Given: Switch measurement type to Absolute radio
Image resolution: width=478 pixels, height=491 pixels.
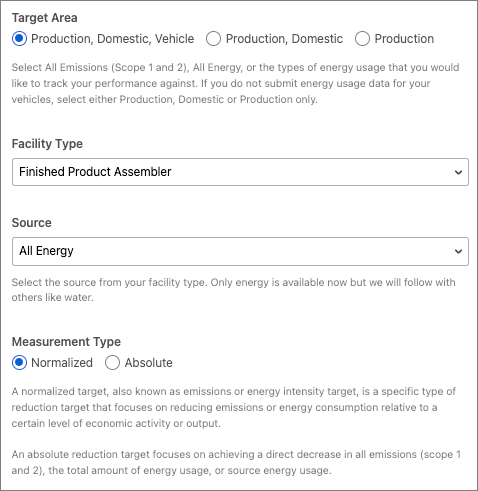Looking at the screenshot, I should pyautogui.click(x=112, y=363).
